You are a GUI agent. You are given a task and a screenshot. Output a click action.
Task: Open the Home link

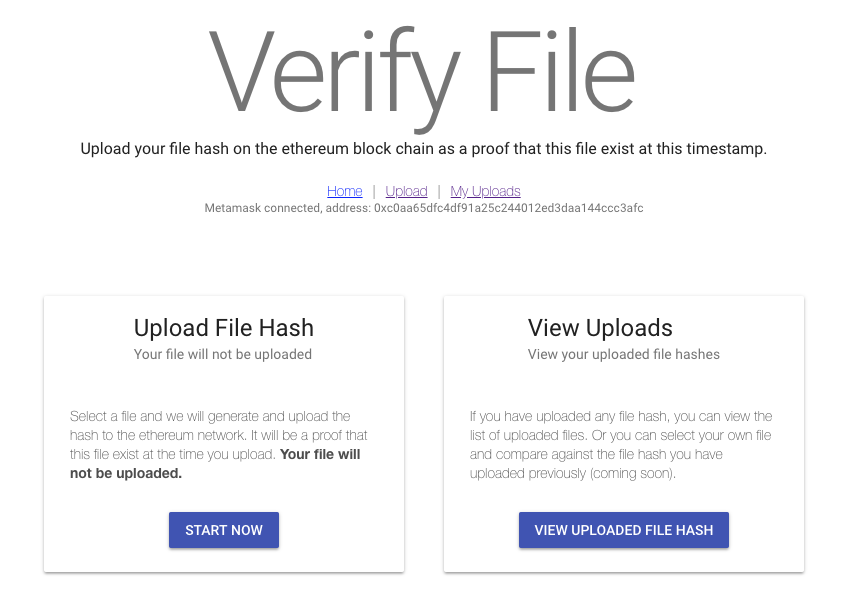click(x=344, y=191)
